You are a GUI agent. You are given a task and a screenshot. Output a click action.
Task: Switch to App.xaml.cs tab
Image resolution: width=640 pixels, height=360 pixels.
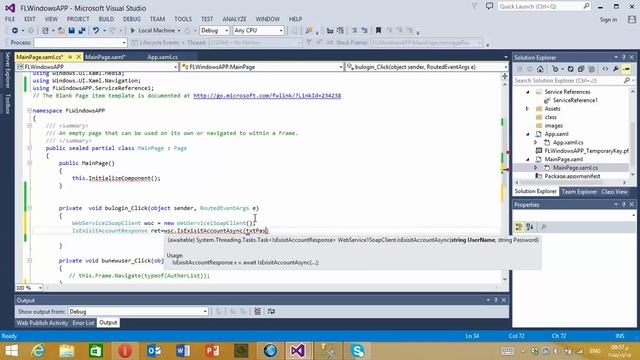point(162,57)
